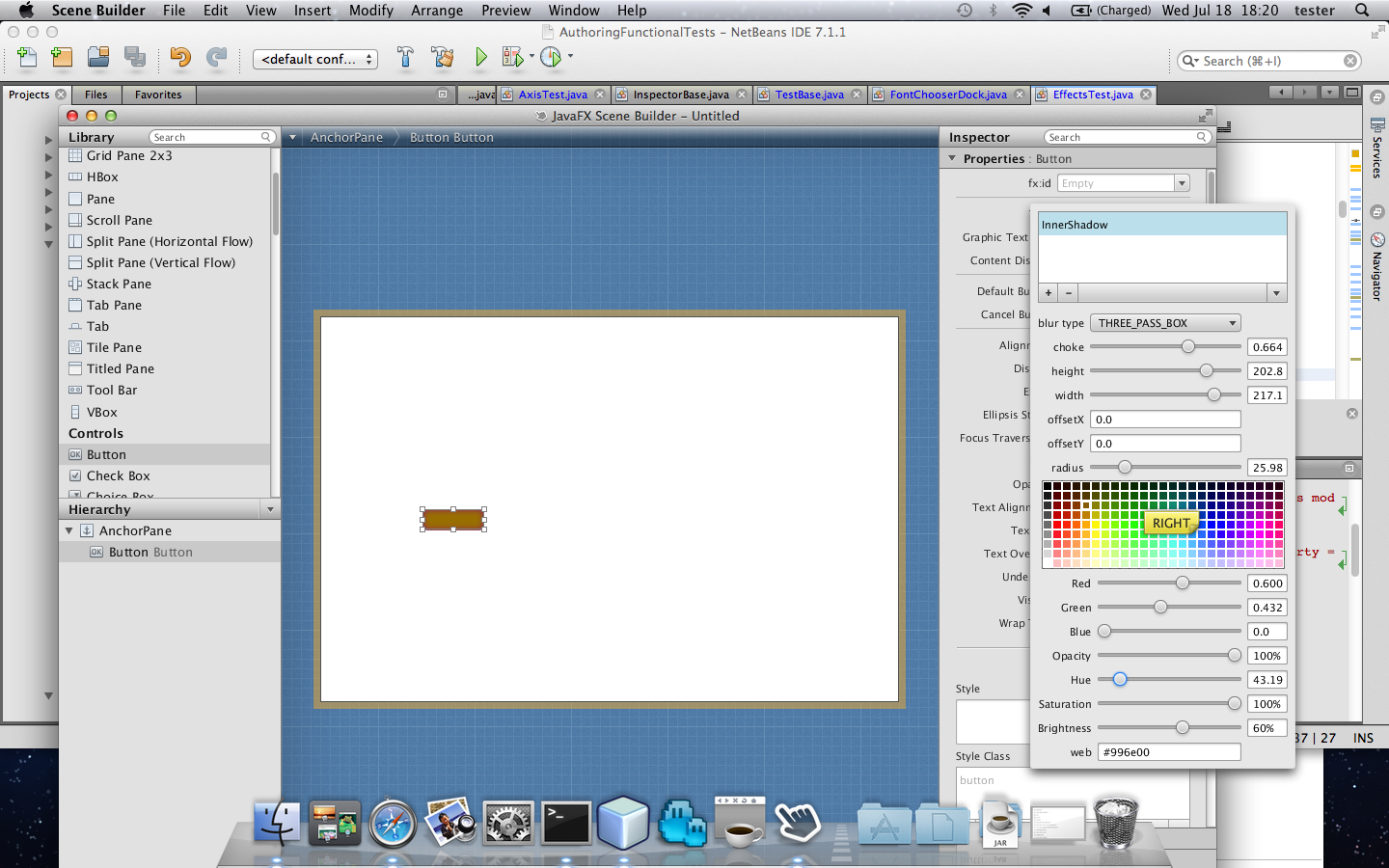Open the Trash in the Dock
This screenshot has width=1389, height=868.
[x=1115, y=823]
